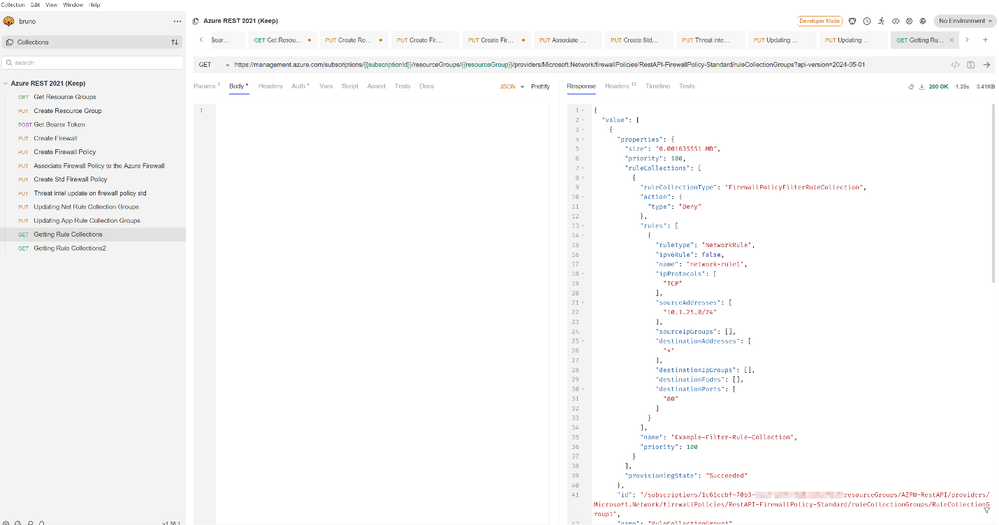999x525 pixels.
Task: Open the View menu
Action: 52,4
